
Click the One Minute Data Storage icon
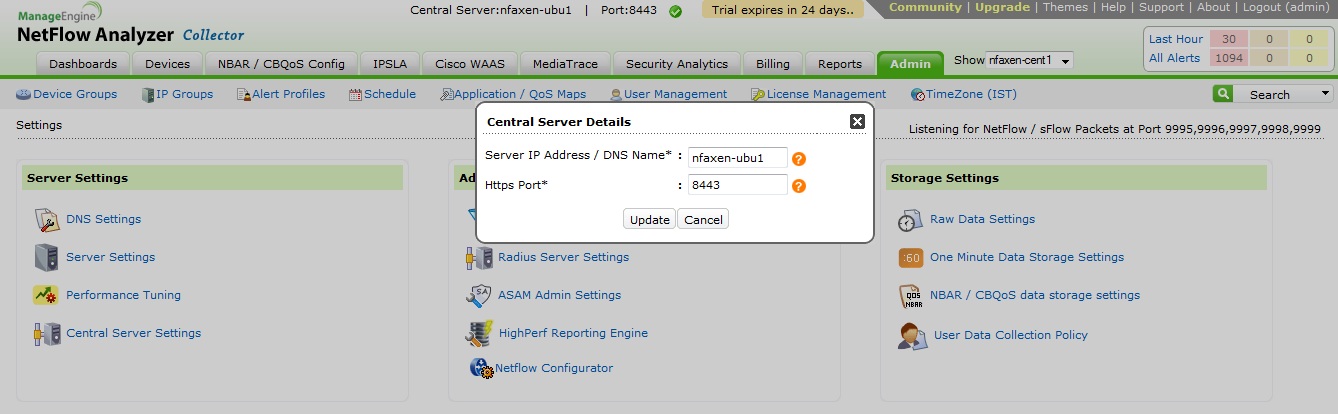pos(911,258)
